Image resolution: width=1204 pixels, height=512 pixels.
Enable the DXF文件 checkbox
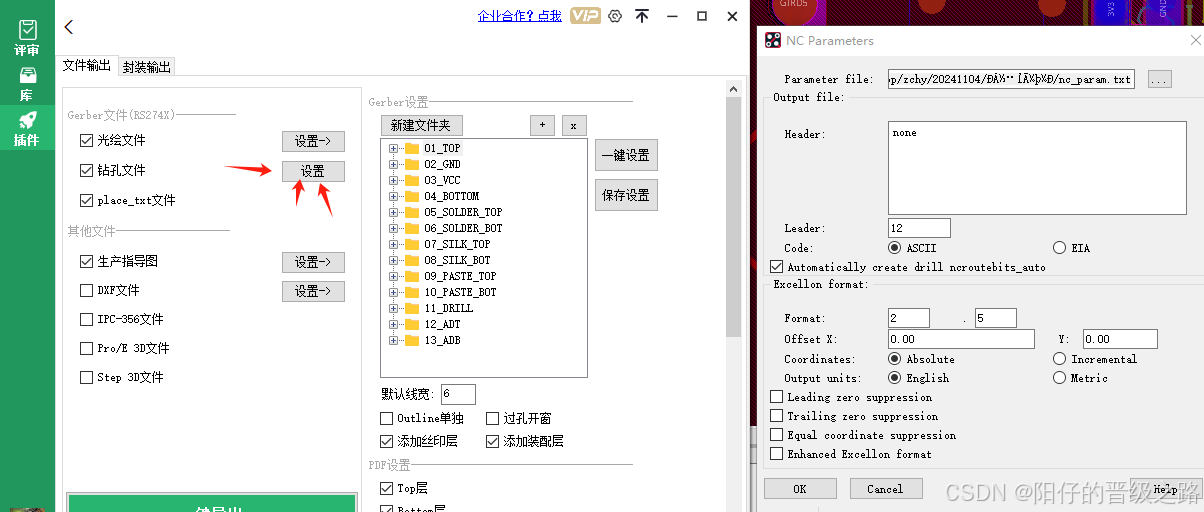click(x=86, y=290)
